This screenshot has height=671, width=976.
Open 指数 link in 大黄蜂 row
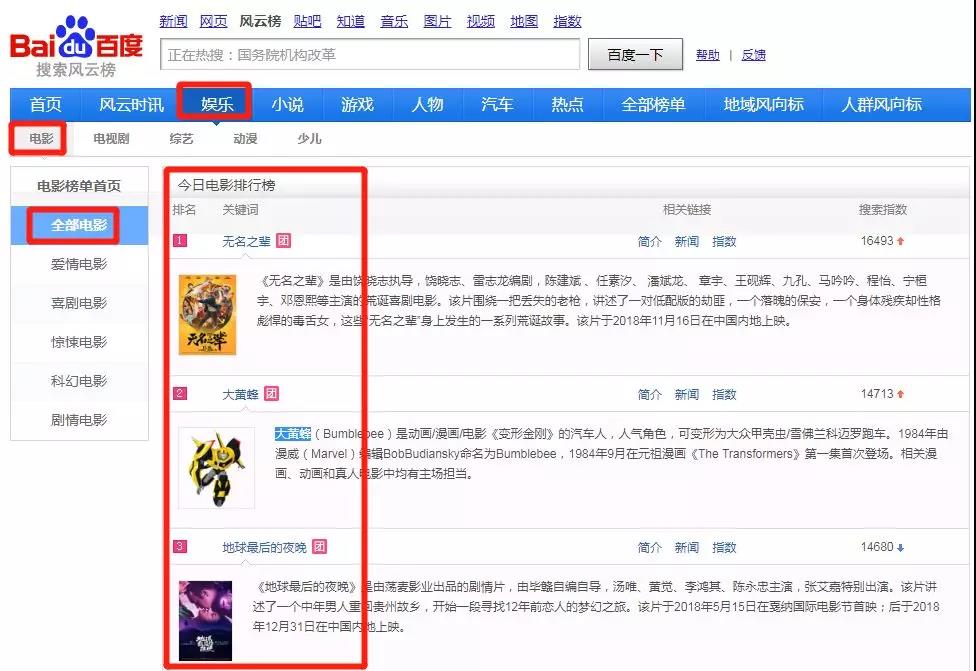pos(724,394)
